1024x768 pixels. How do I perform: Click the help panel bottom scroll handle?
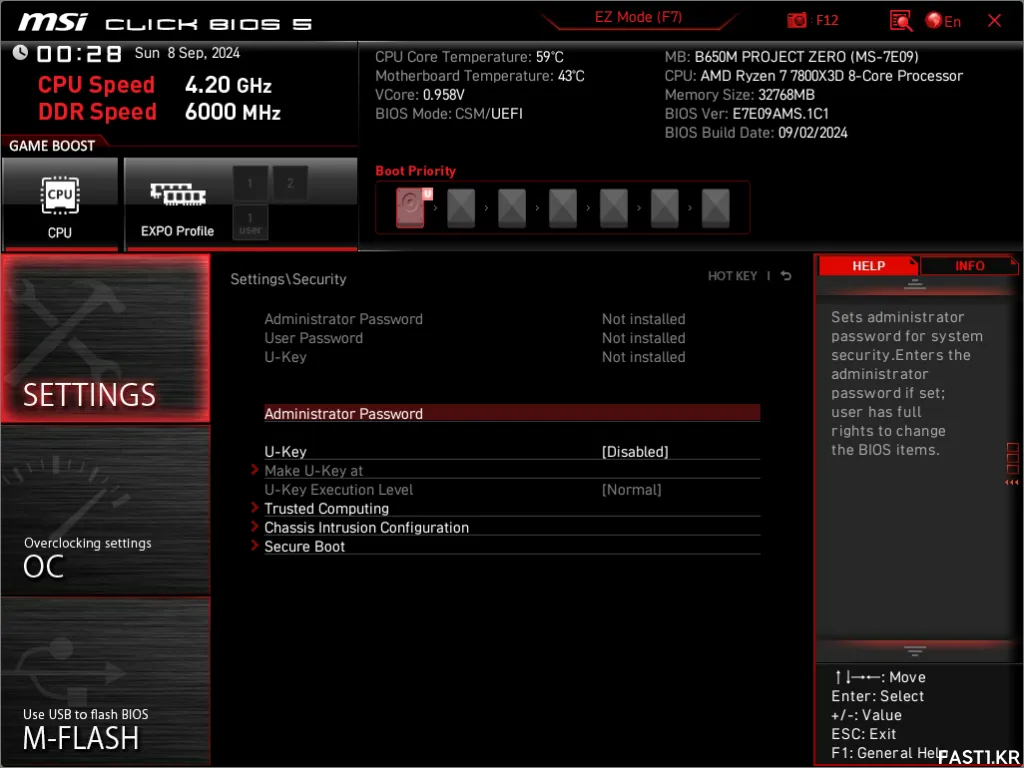915,650
